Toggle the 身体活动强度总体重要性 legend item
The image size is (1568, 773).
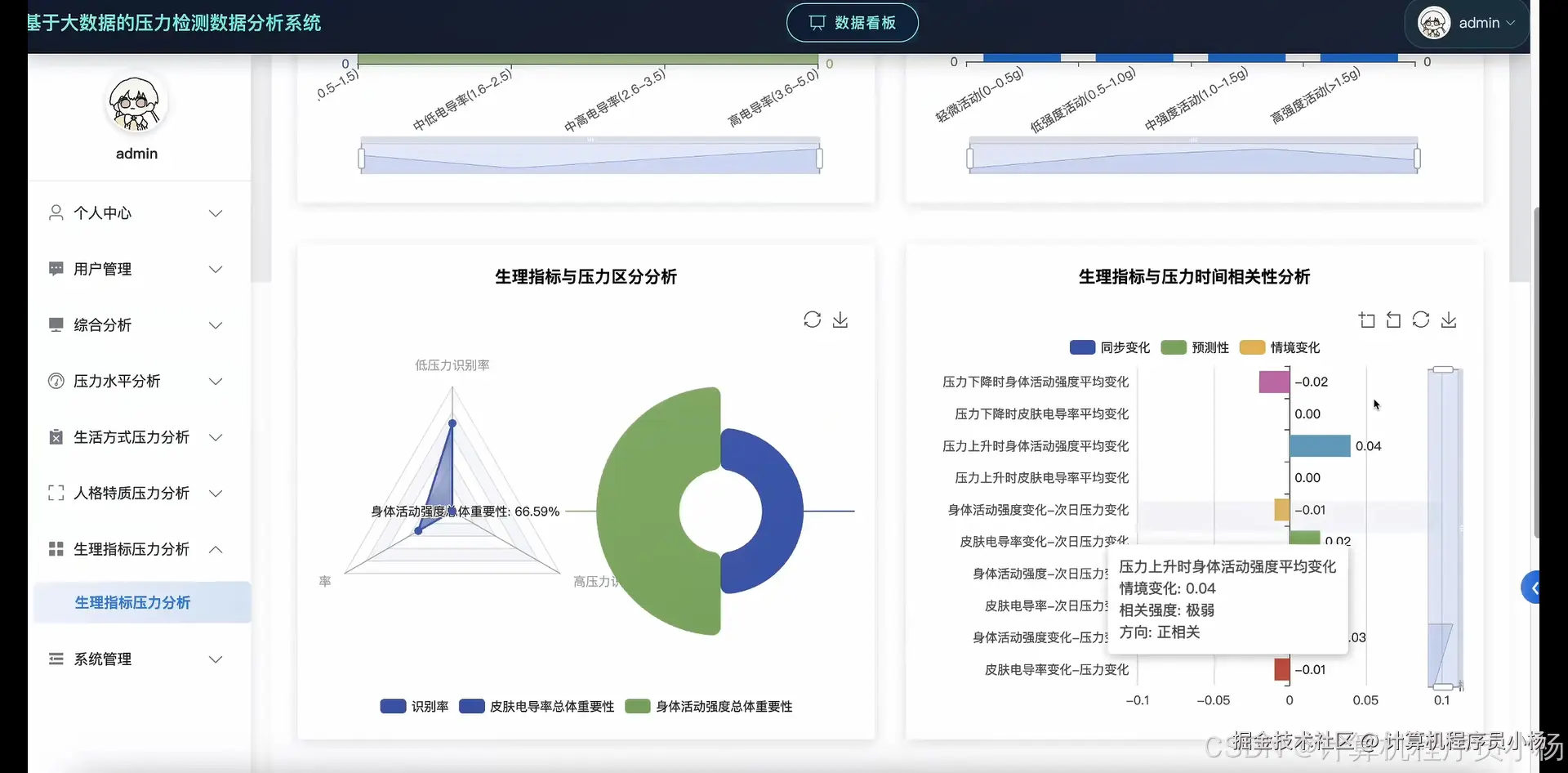pos(709,706)
